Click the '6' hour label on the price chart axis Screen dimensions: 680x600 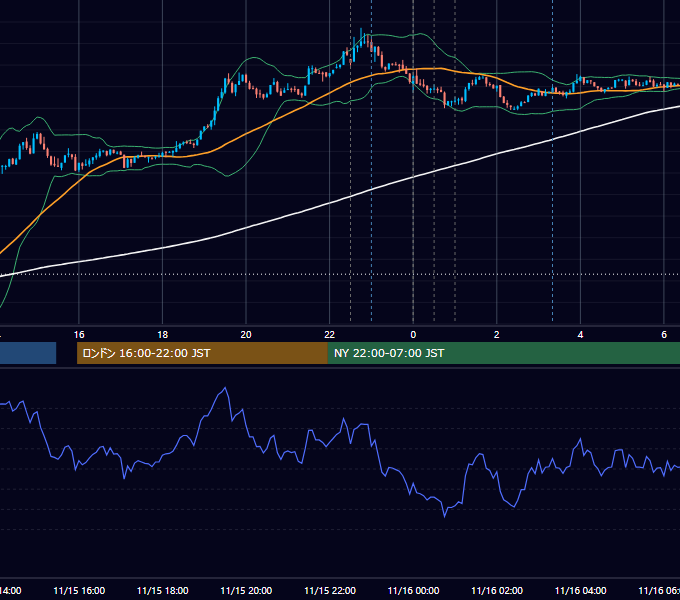tap(664, 334)
